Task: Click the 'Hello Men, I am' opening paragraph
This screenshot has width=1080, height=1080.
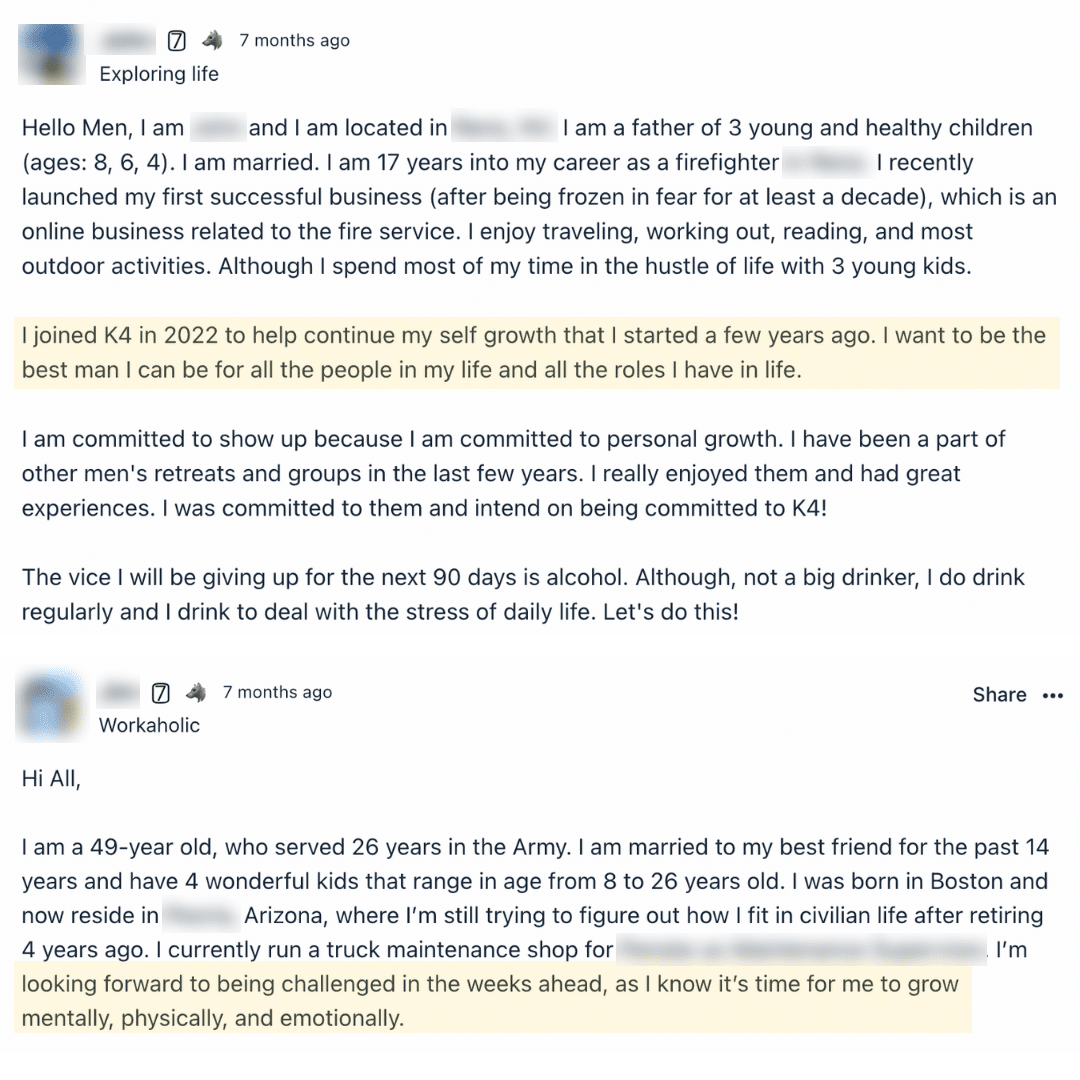Action: pyautogui.click(x=538, y=197)
